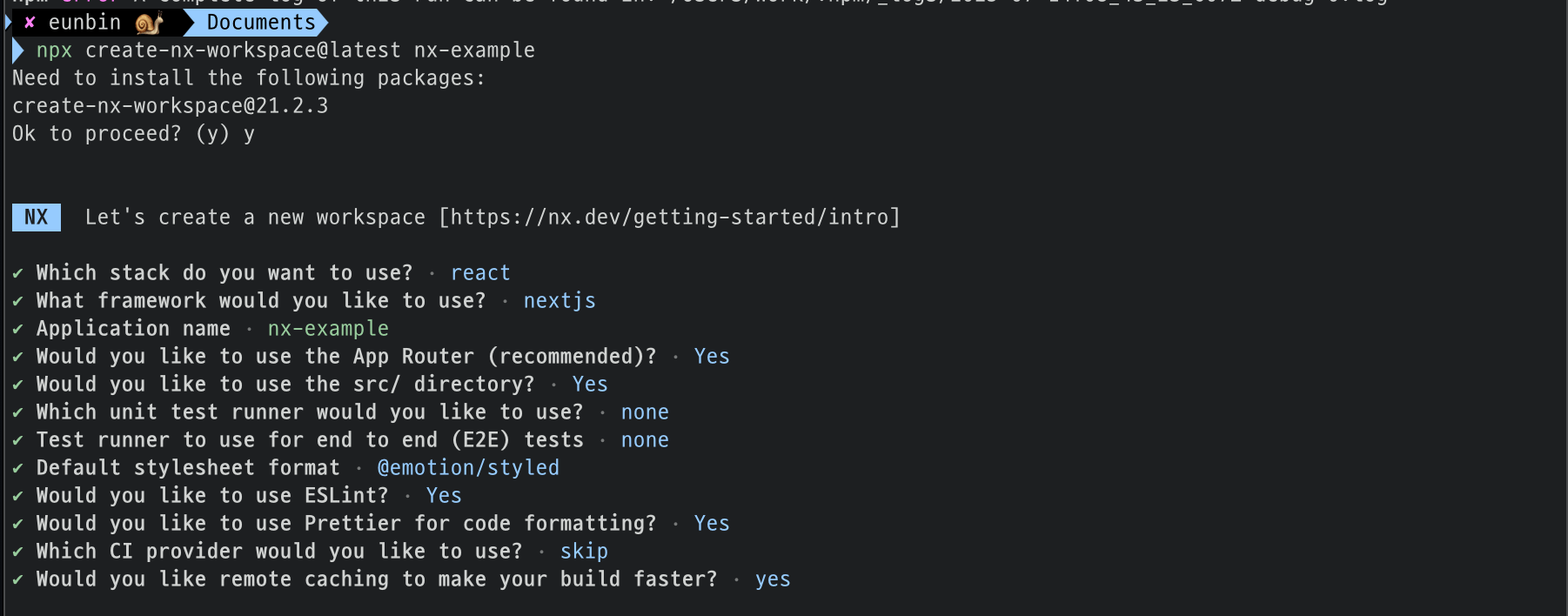Viewport: 1568px width, 616px height.
Task: Click the checkmark beside the ESLint question
Action: pyautogui.click(x=17, y=496)
